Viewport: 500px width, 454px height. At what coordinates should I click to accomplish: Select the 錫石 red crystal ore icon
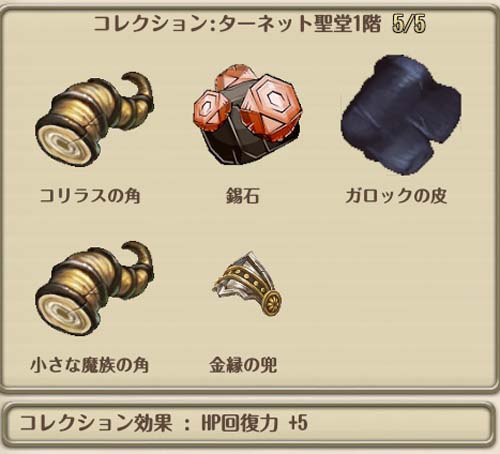pyautogui.click(x=247, y=115)
